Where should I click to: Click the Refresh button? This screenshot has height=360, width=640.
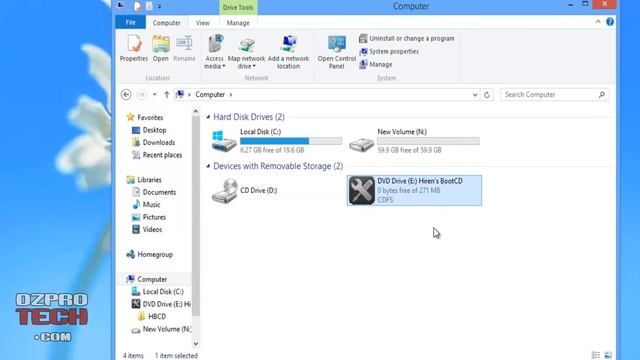point(487,95)
